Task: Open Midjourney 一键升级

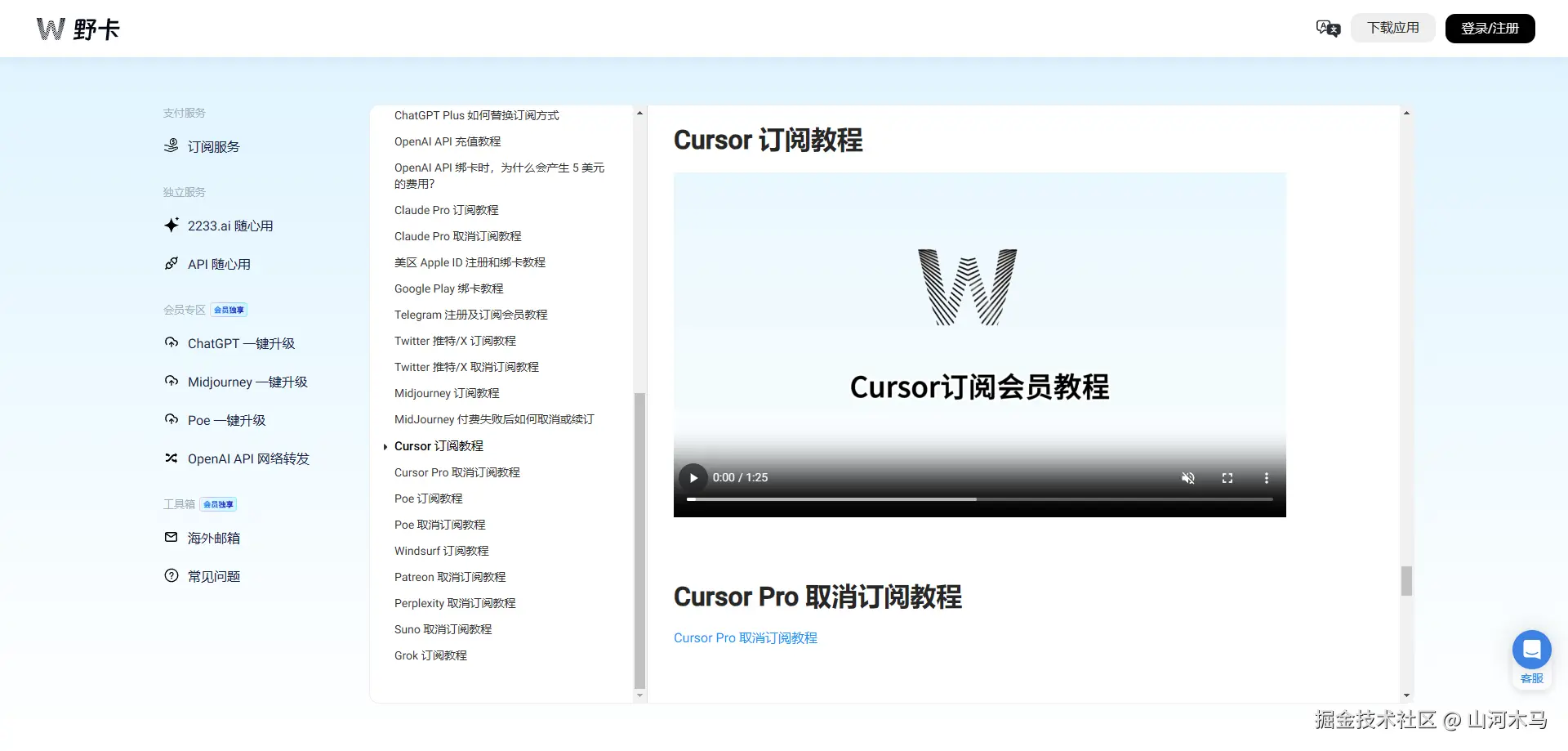Action: pyautogui.click(x=247, y=382)
